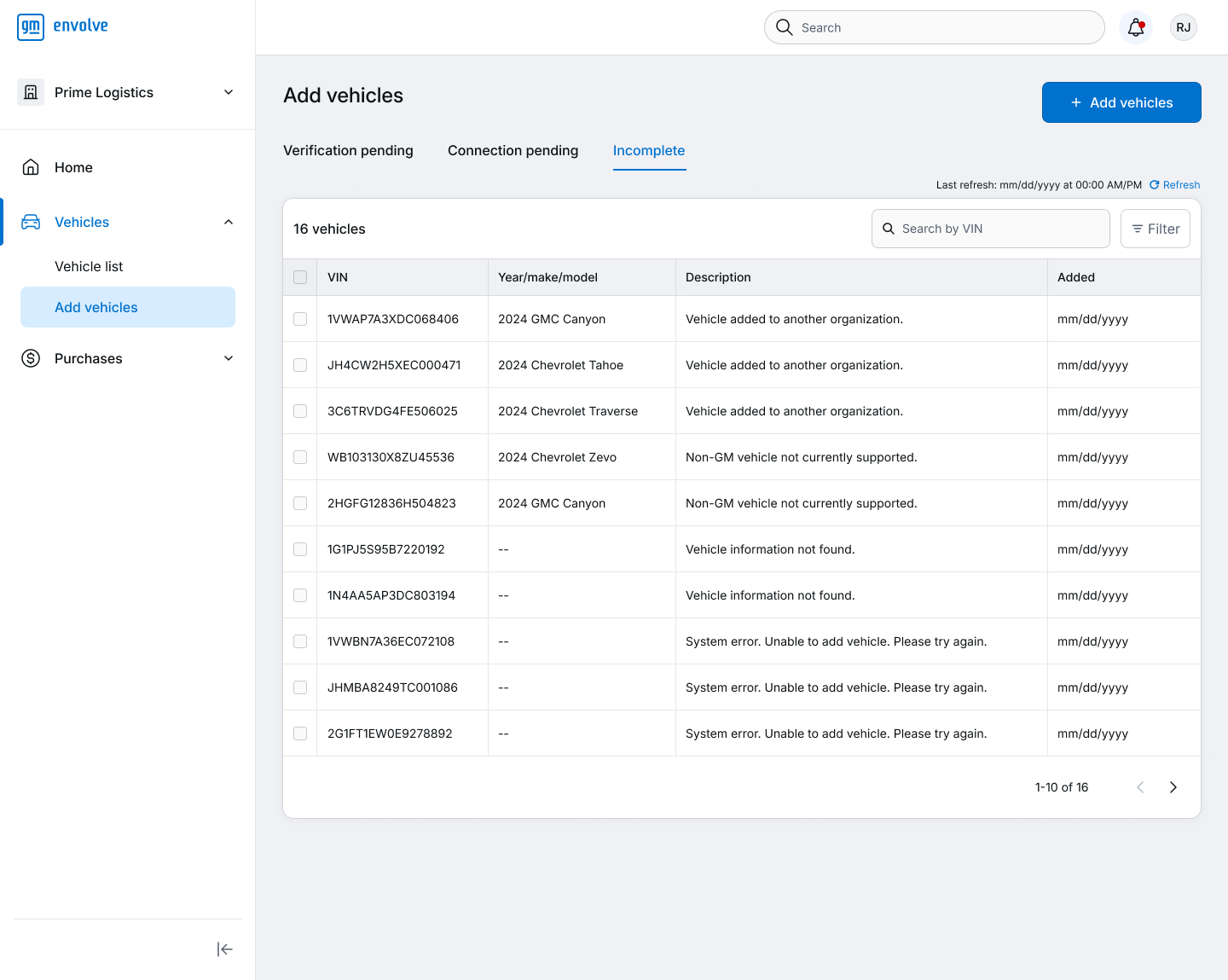Screen dimensions: 1228x980
Task: Focus the Search by VIN field
Action: [990, 229]
